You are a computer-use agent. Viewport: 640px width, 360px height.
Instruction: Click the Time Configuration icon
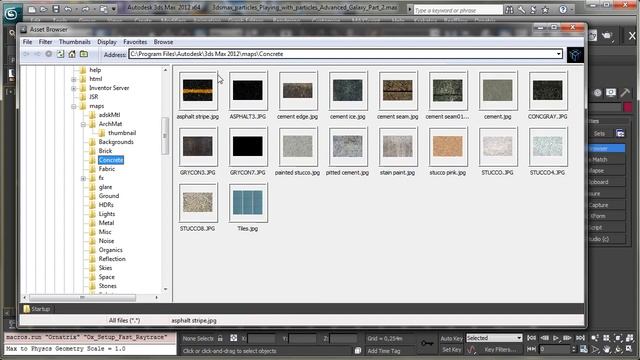[584, 349]
